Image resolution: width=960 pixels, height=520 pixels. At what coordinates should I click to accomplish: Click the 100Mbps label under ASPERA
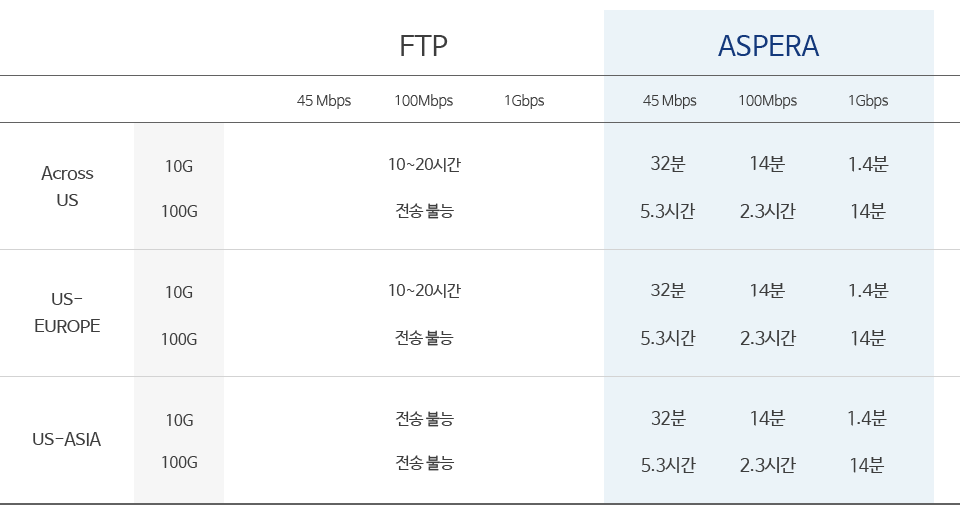pyautogui.click(x=768, y=100)
